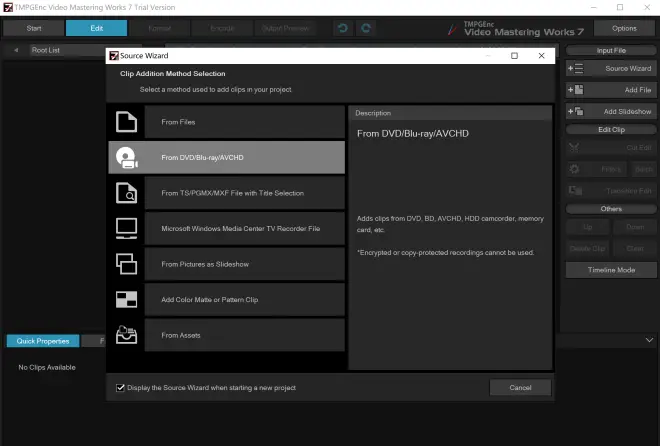Expand the chevron below Timeline Mode panel
The height and width of the screenshot is (446, 660).
(x=649, y=340)
